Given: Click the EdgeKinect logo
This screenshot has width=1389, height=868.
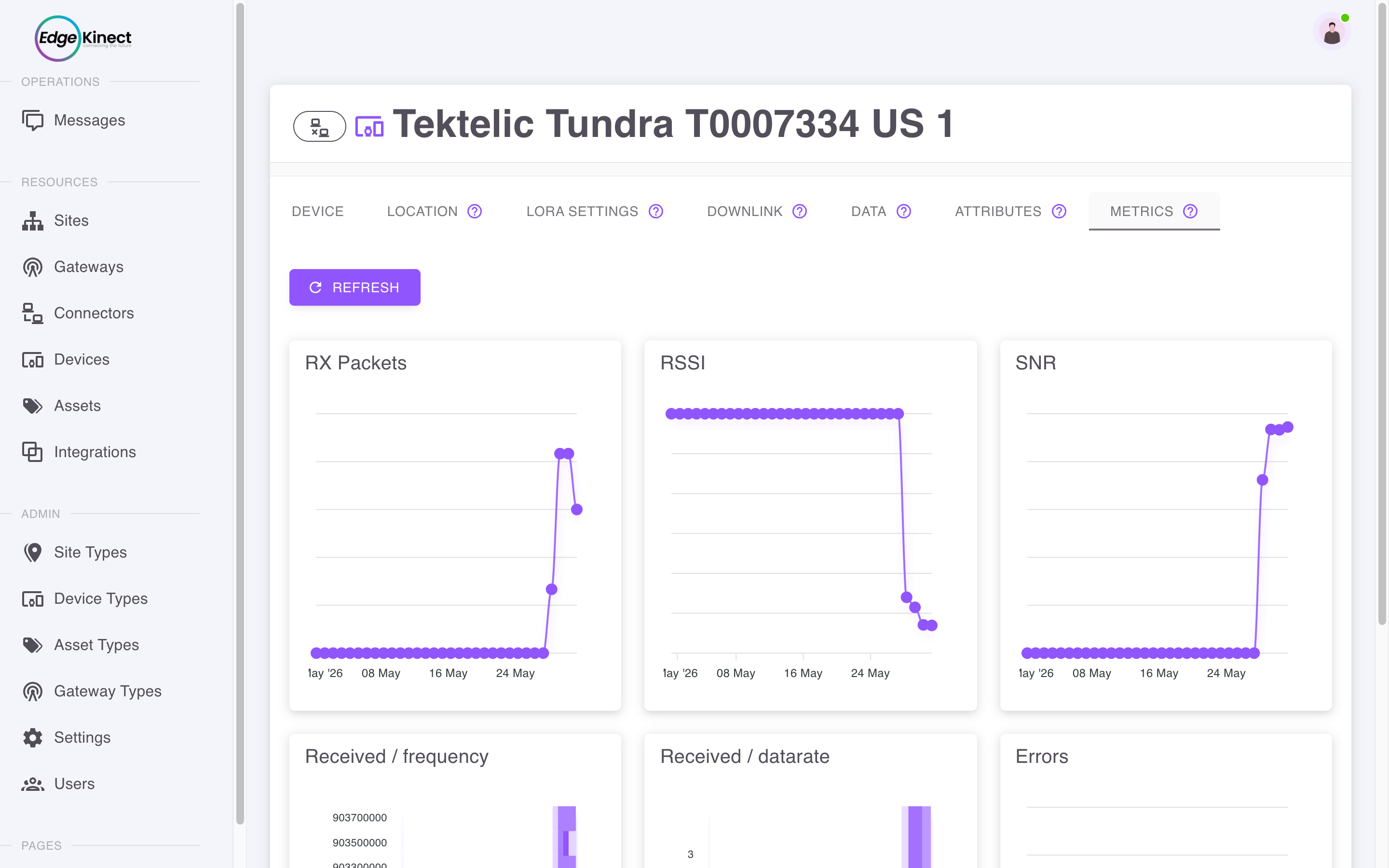Looking at the screenshot, I should coord(83,39).
